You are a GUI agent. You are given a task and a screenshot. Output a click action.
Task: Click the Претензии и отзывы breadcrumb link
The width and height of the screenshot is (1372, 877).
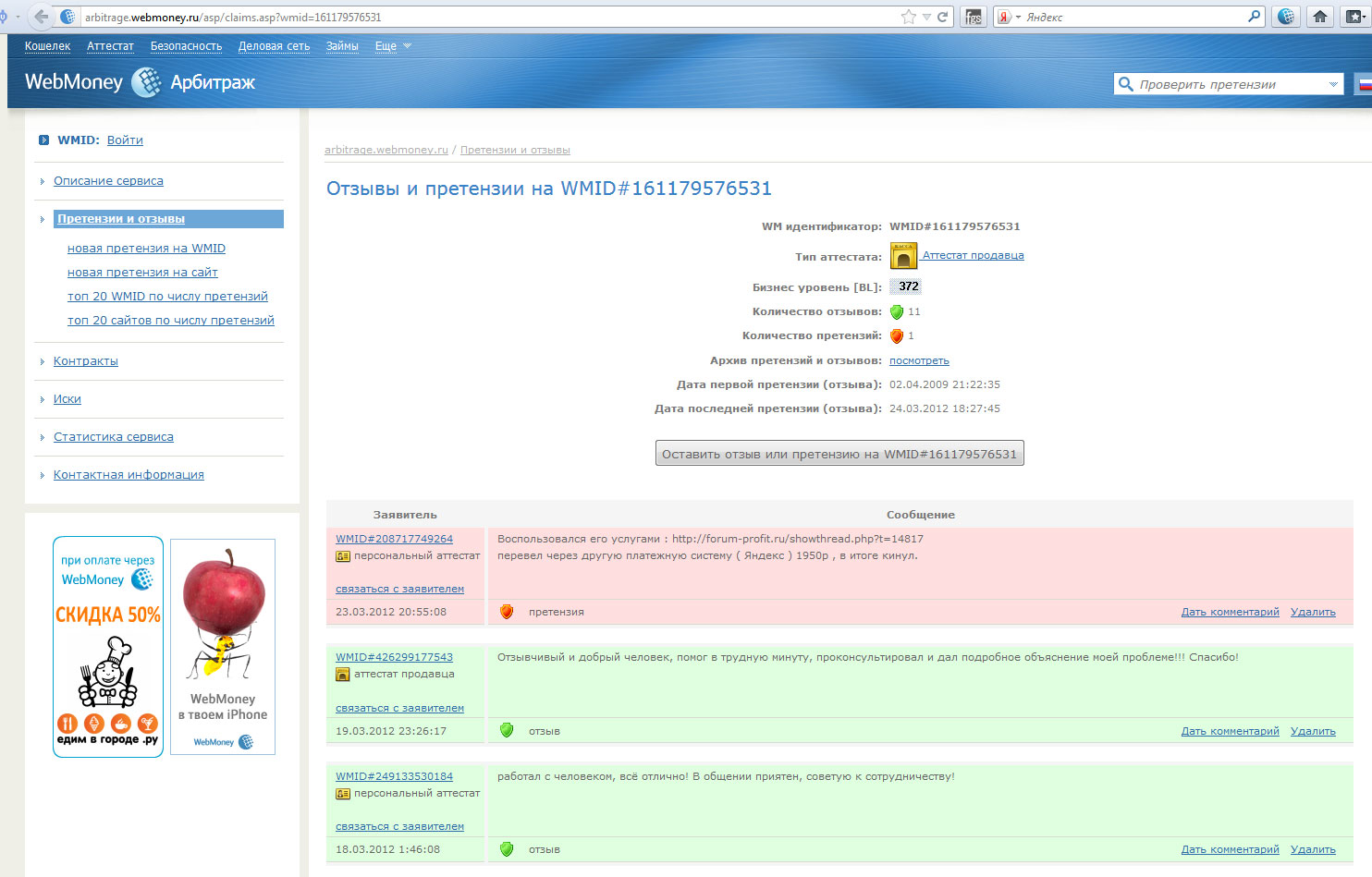[x=515, y=150]
